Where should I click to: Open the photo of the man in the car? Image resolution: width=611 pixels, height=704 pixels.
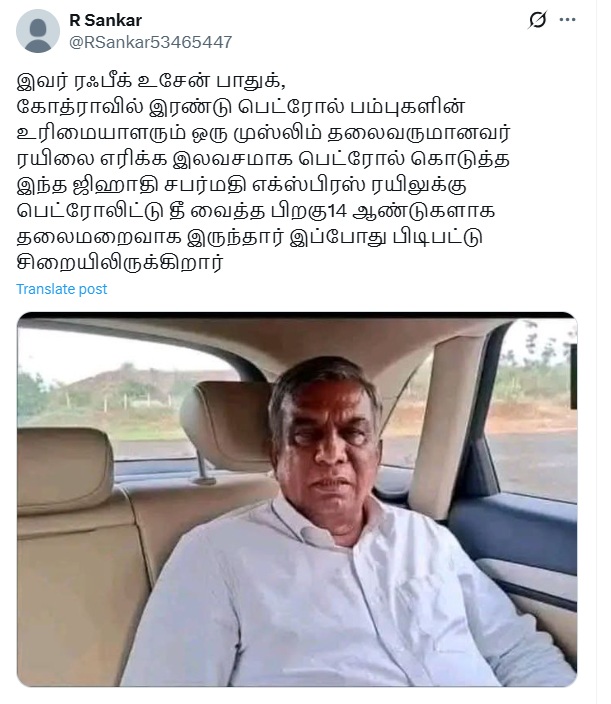[297, 499]
